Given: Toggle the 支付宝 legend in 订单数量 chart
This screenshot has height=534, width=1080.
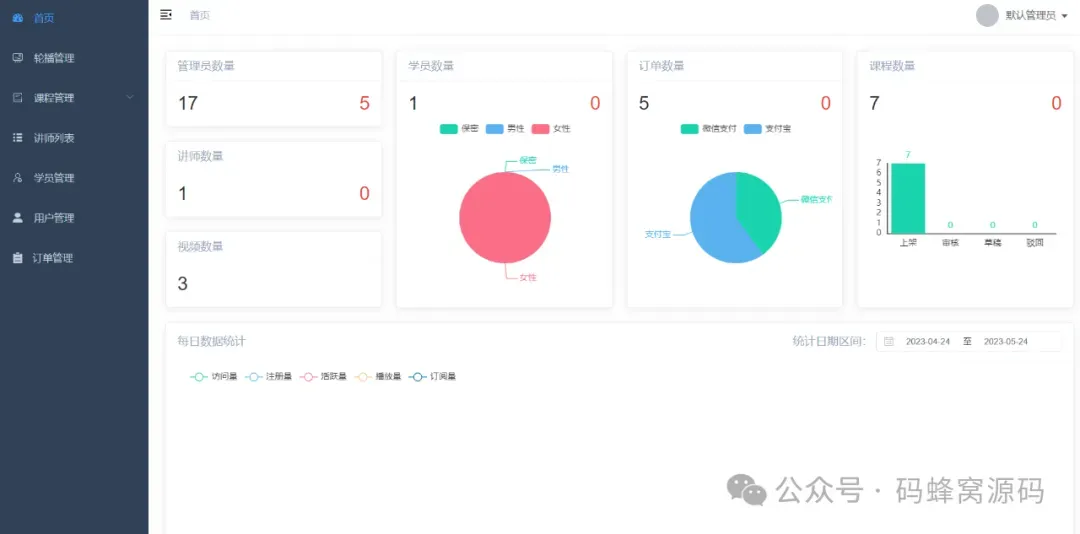Looking at the screenshot, I should coord(768,129).
